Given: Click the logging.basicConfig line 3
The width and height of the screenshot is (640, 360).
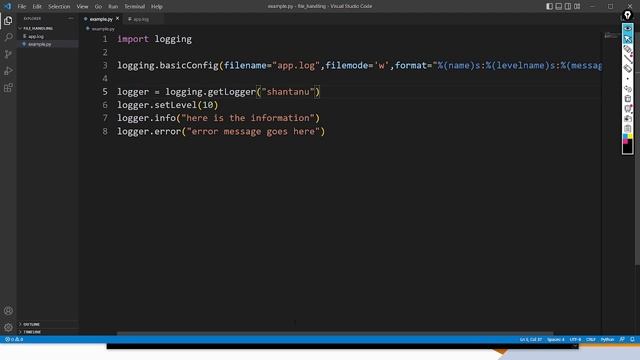Looking at the screenshot, I should pyautogui.click(x=359, y=66).
